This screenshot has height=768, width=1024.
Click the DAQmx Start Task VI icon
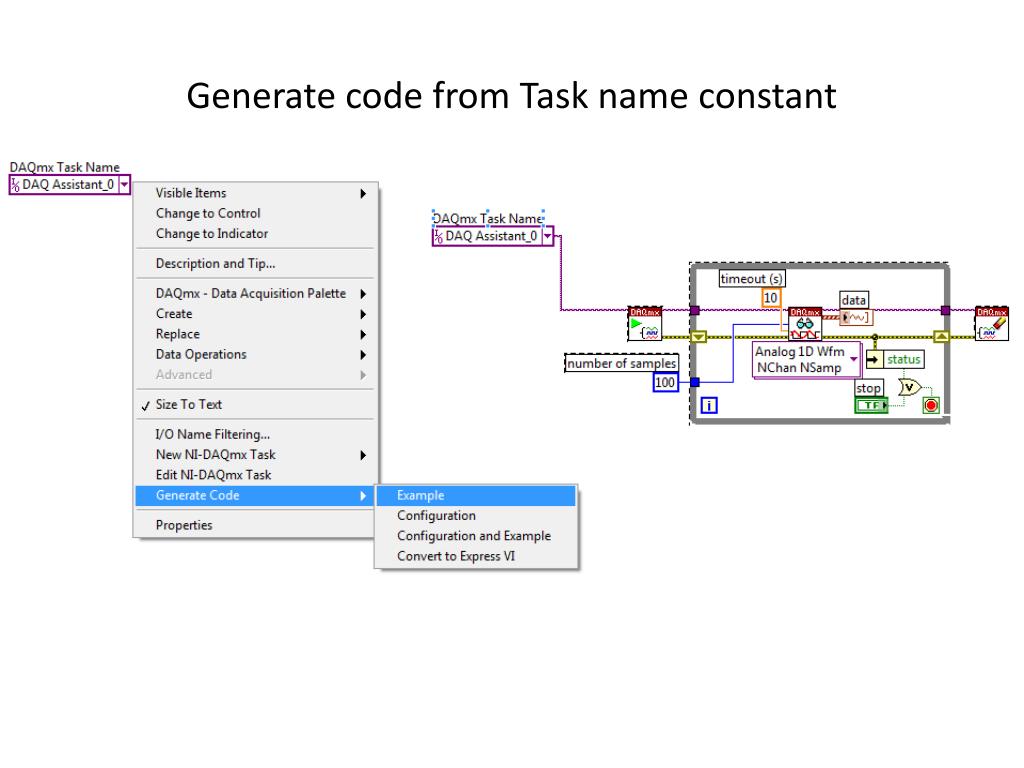point(645,324)
